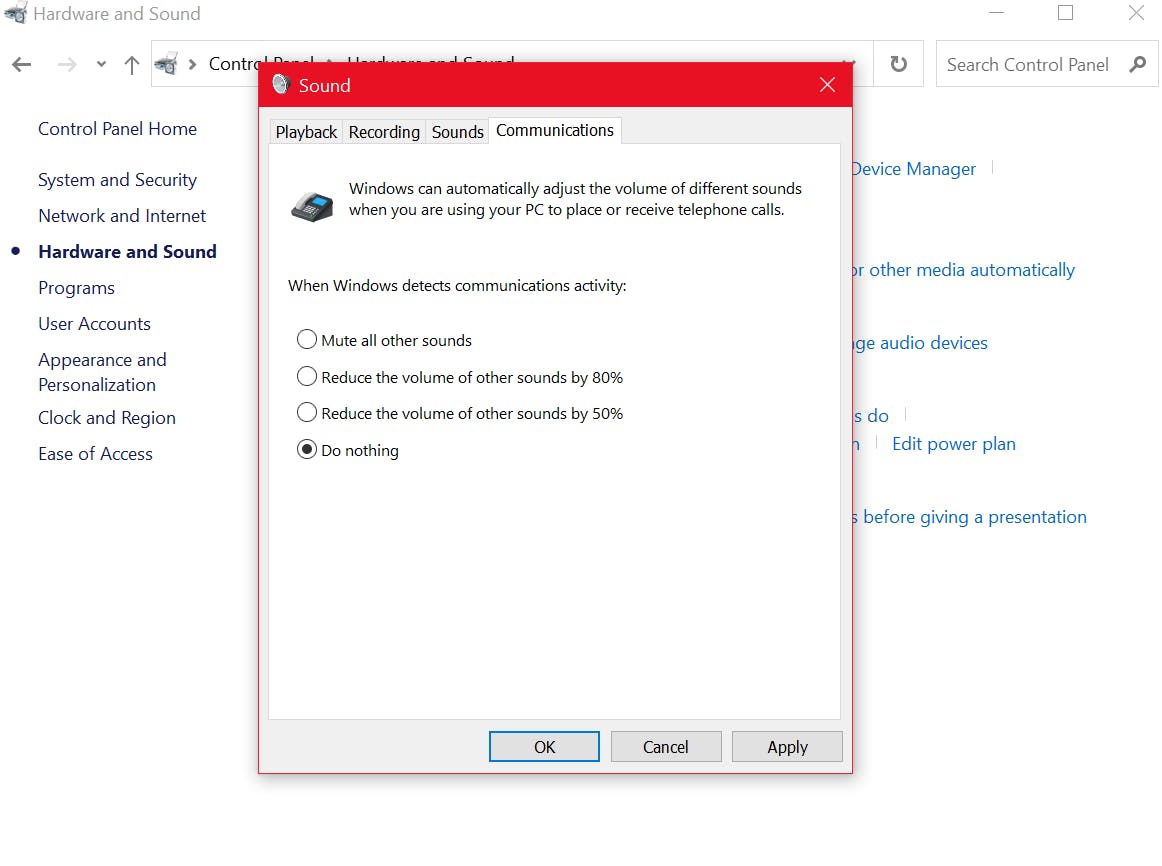Open Control Panel Home
Viewport: 1162px width, 866px height.
tap(117, 129)
